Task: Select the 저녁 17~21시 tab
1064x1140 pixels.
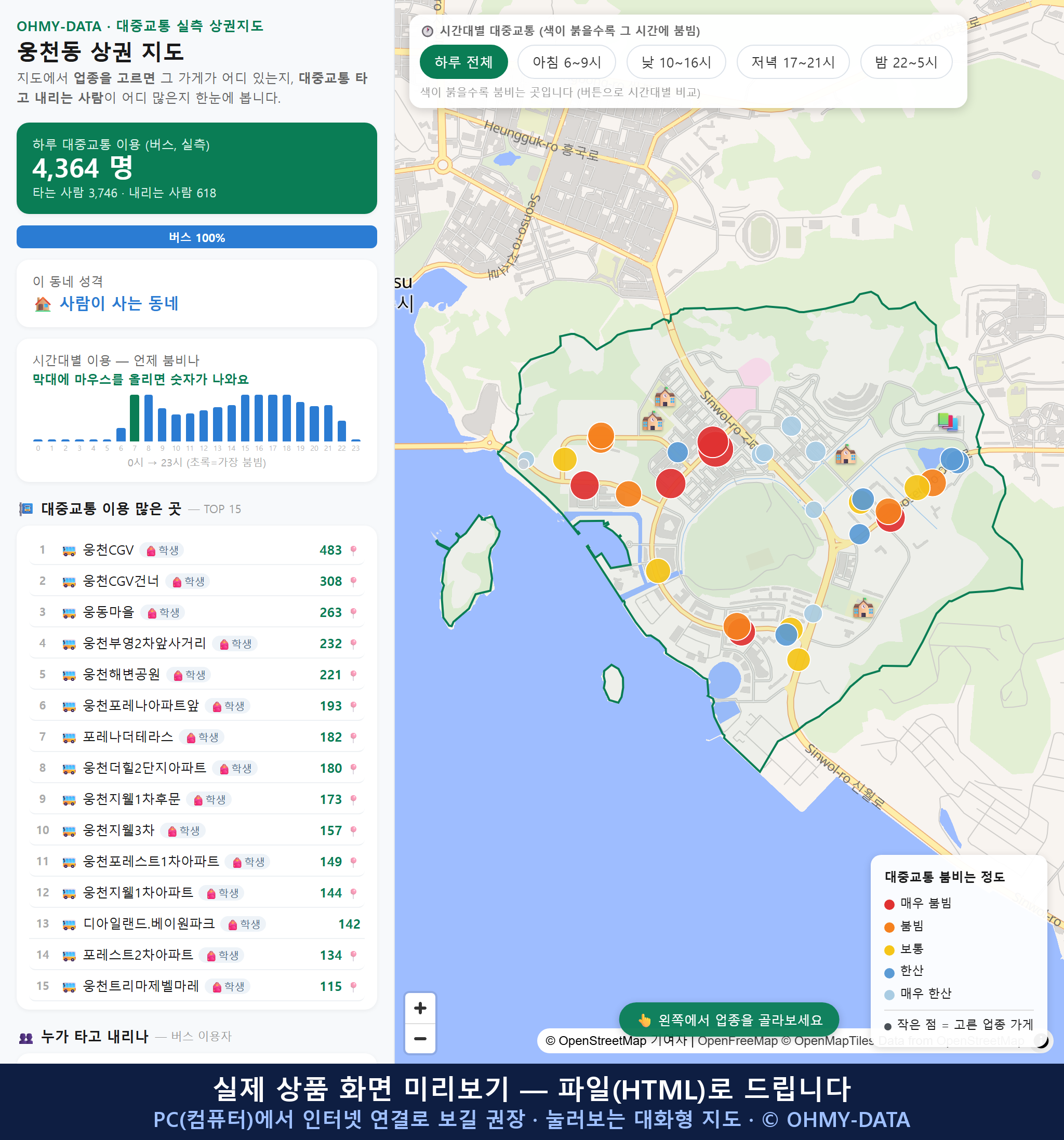Action: point(793,62)
